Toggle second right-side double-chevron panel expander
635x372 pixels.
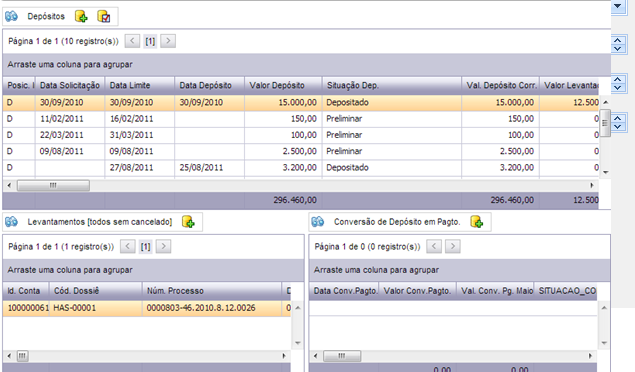tap(618, 44)
